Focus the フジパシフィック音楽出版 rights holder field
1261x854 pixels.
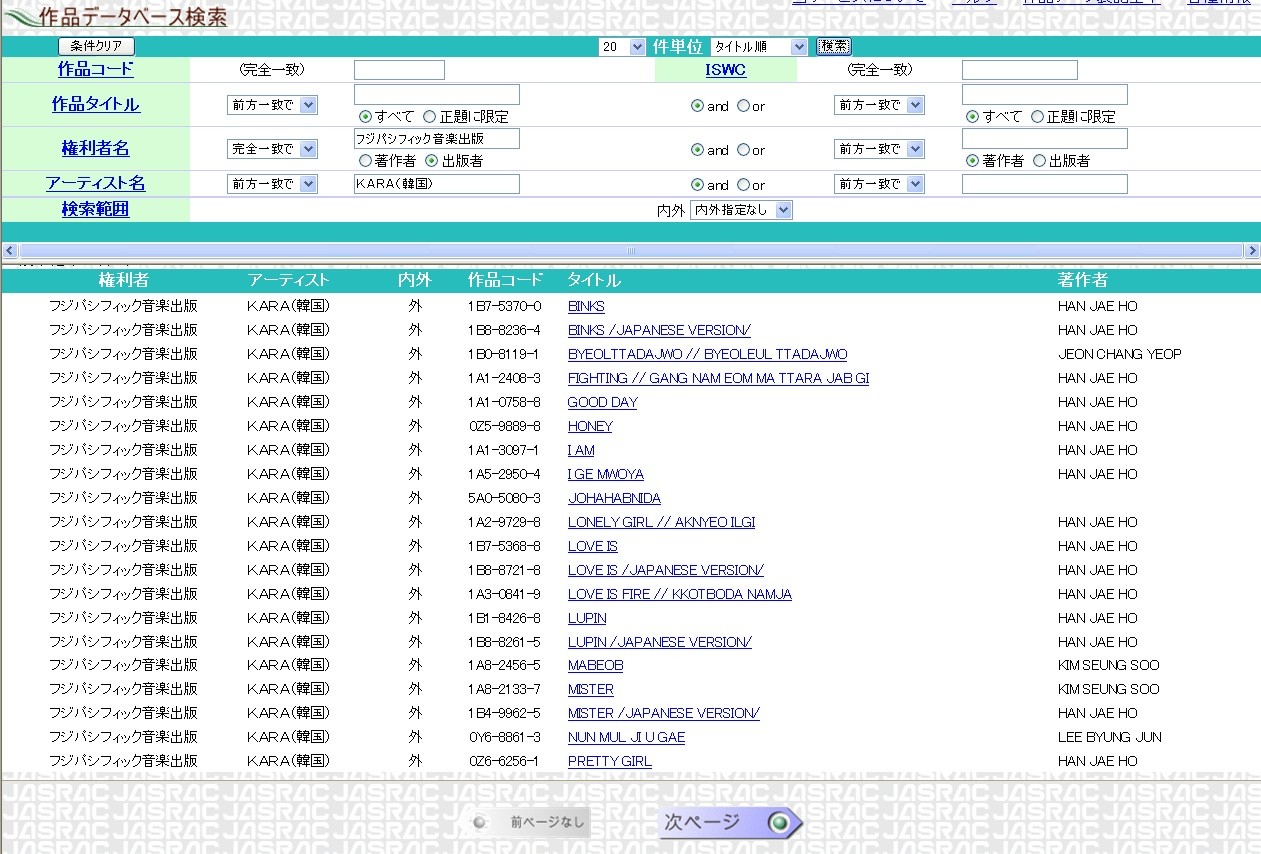coord(437,138)
